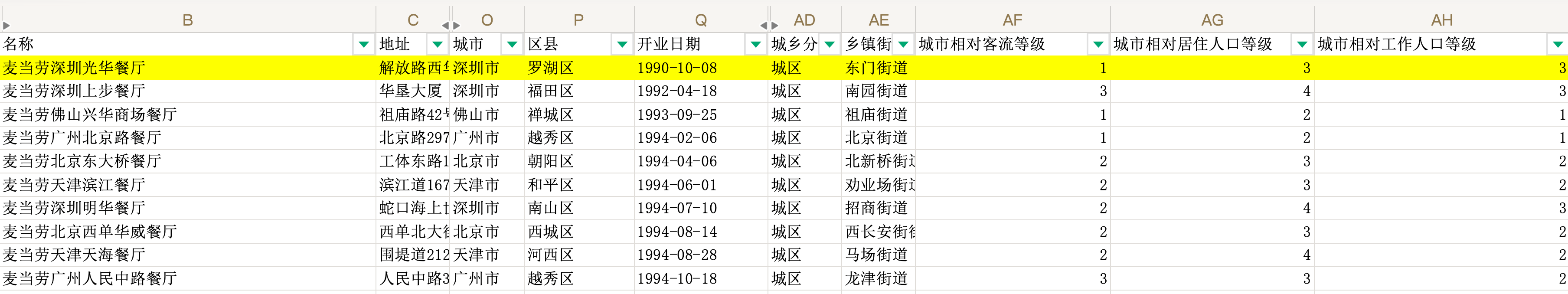The image size is (1568, 294).
Task: Select cell 麦当劳天津滨江餐厅
Action: pyautogui.click(x=187, y=184)
